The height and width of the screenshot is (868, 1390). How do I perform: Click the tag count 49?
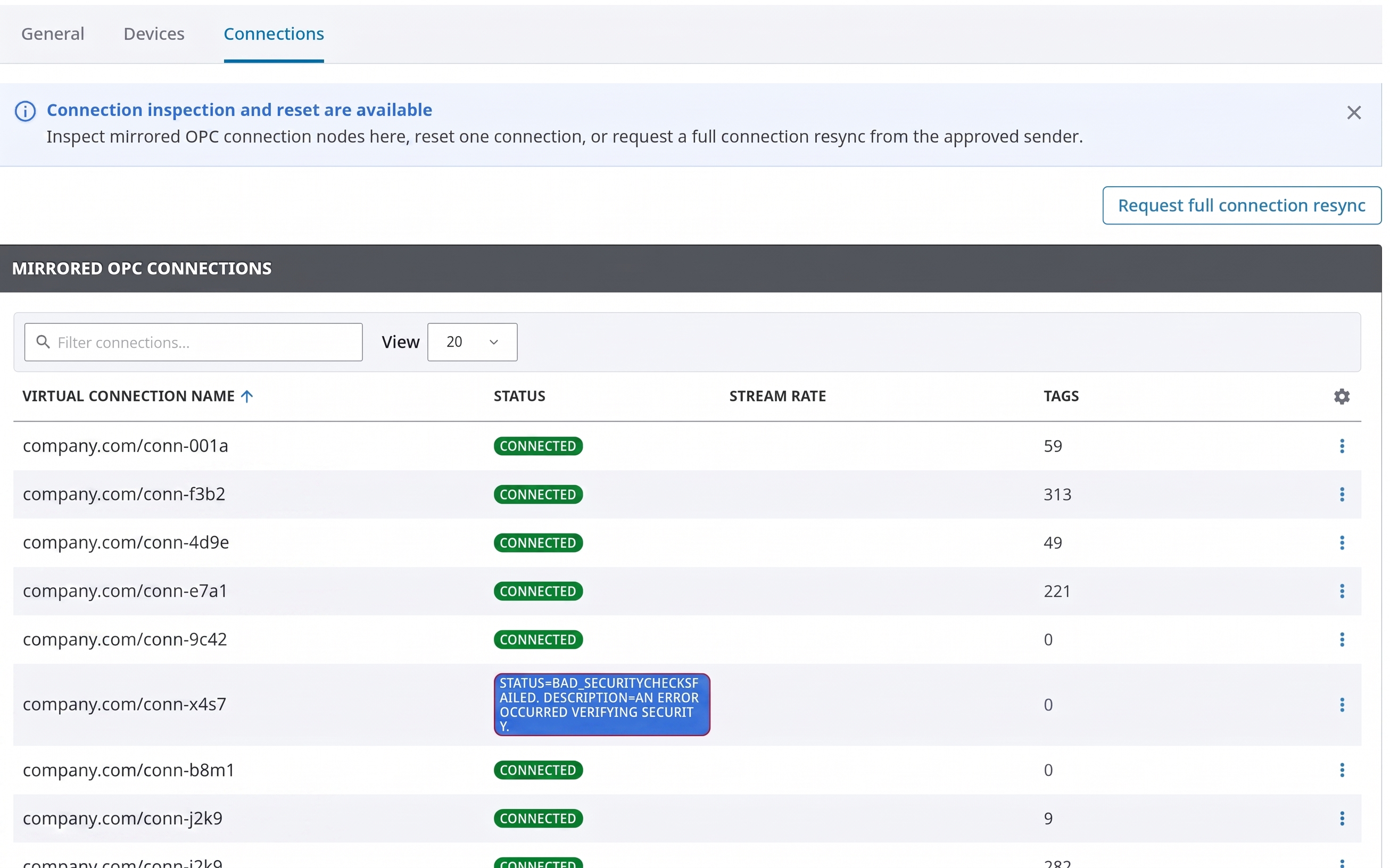1053,542
